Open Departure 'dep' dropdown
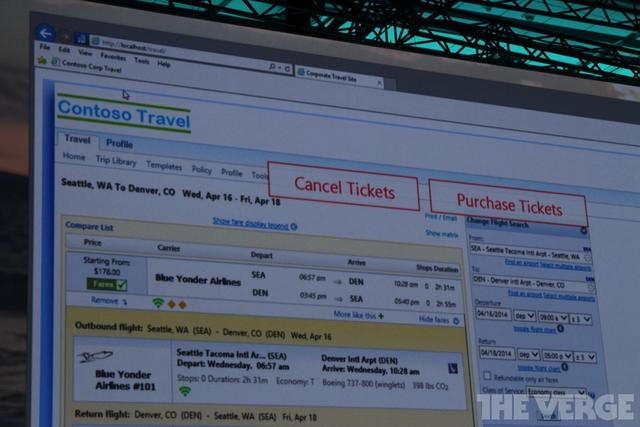 click(x=524, y=316)
